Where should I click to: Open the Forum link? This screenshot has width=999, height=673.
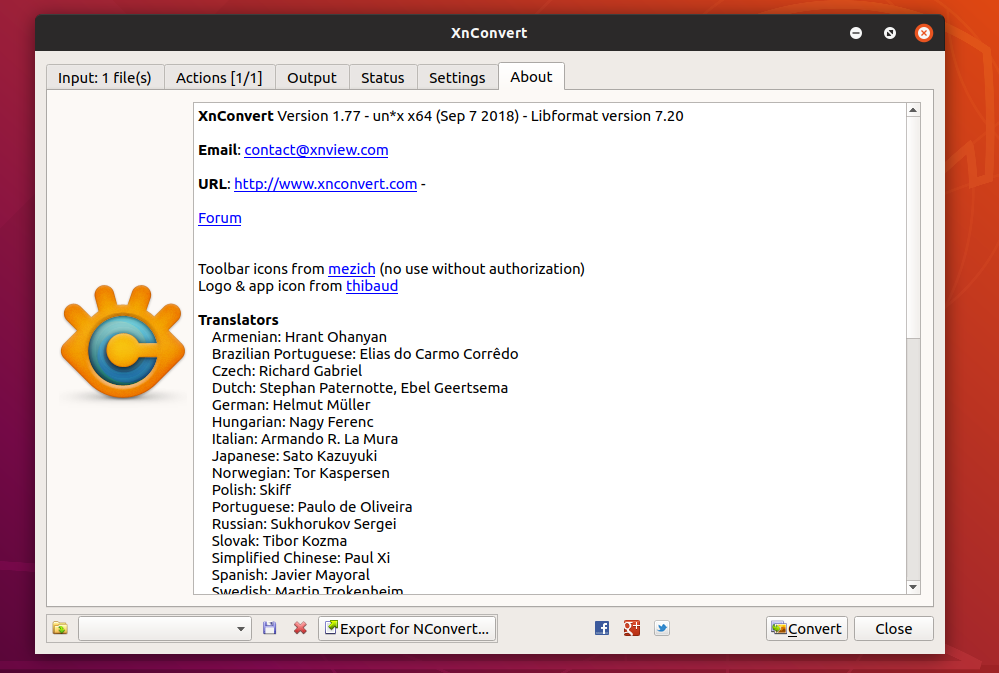(220, 218)
